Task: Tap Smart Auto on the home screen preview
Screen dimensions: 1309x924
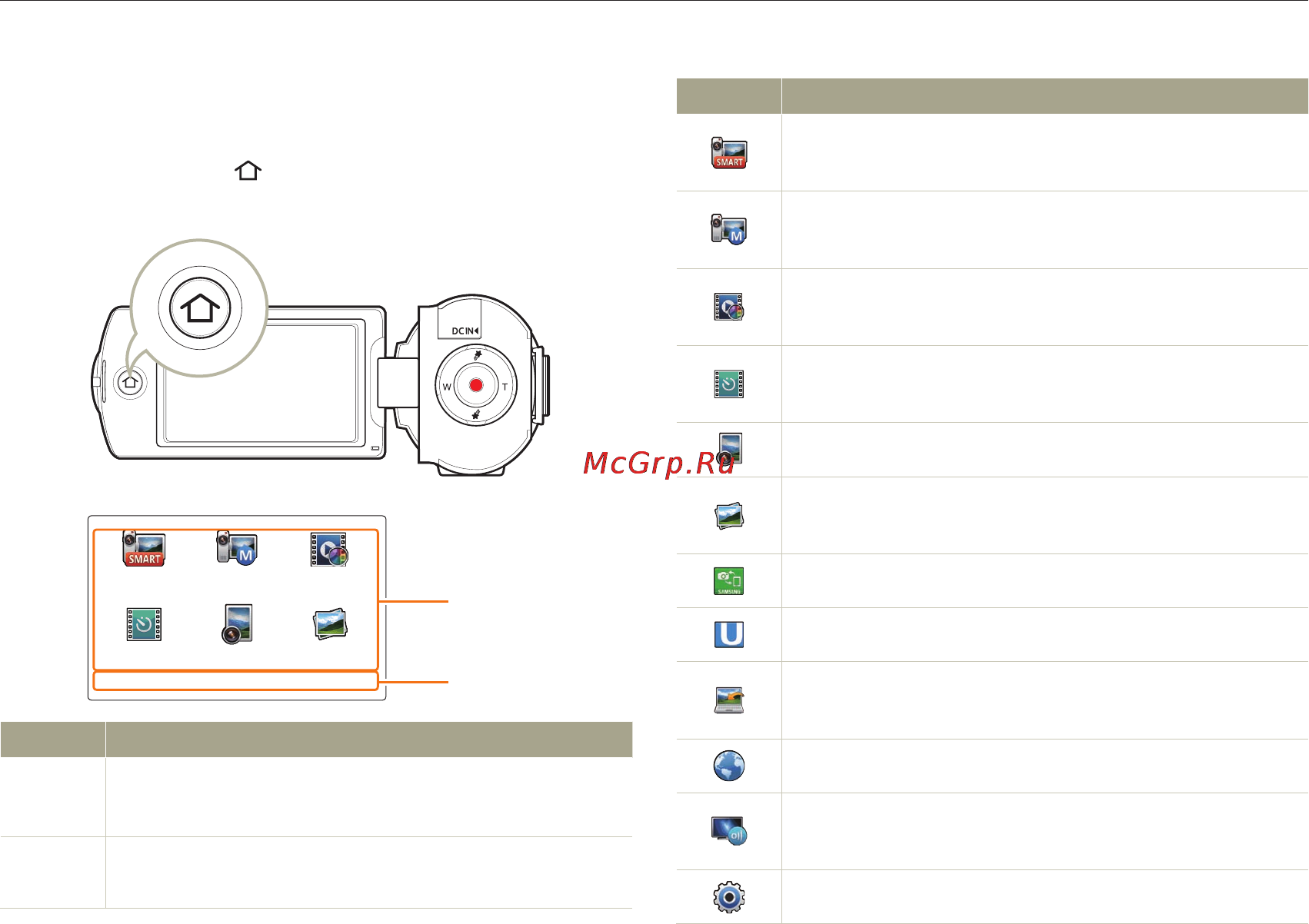Action: 144,548
